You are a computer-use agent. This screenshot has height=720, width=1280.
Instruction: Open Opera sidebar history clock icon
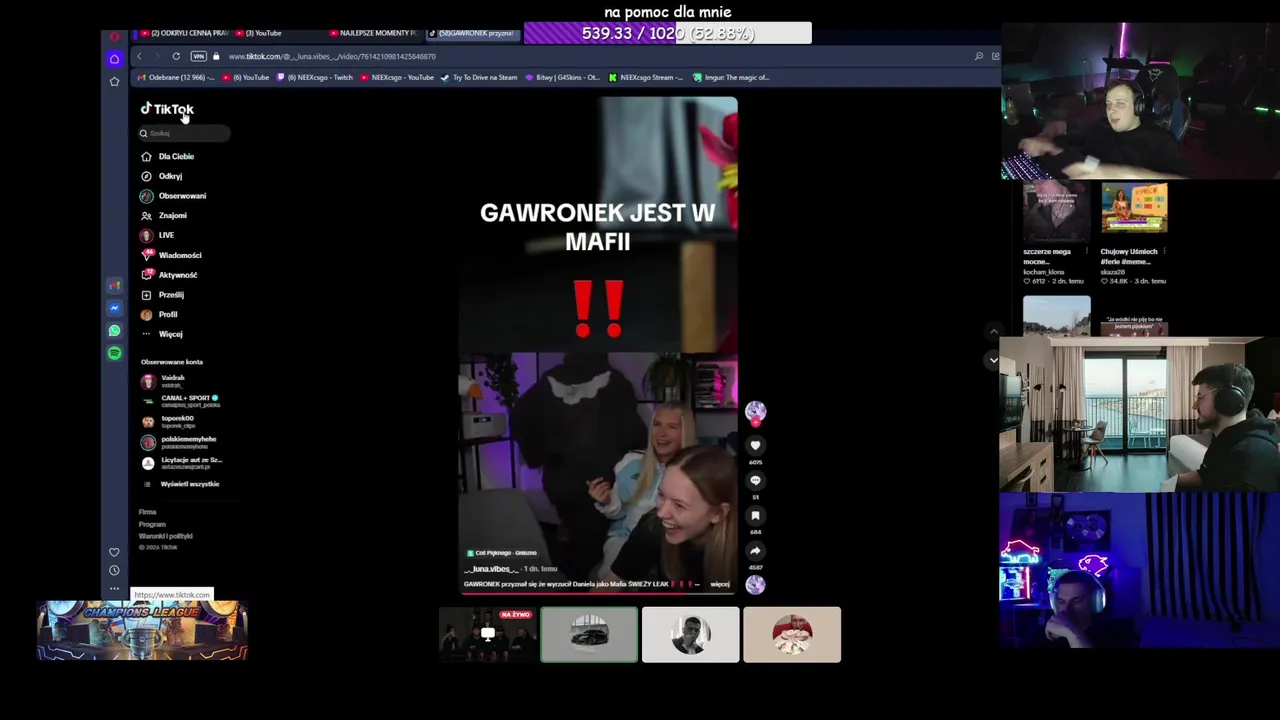point(114,570)
